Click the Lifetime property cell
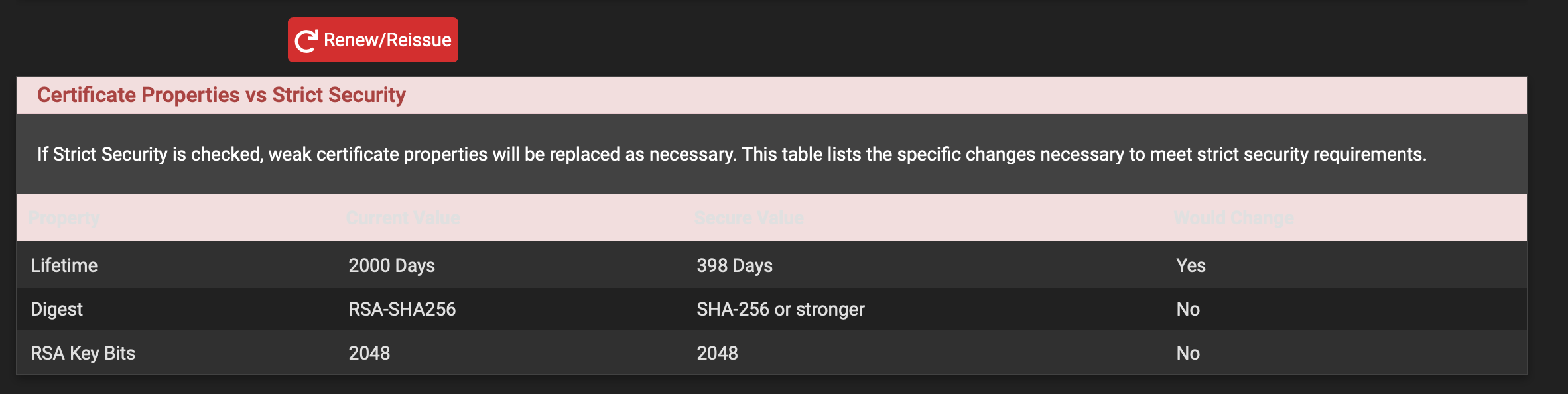 point(64,265)
